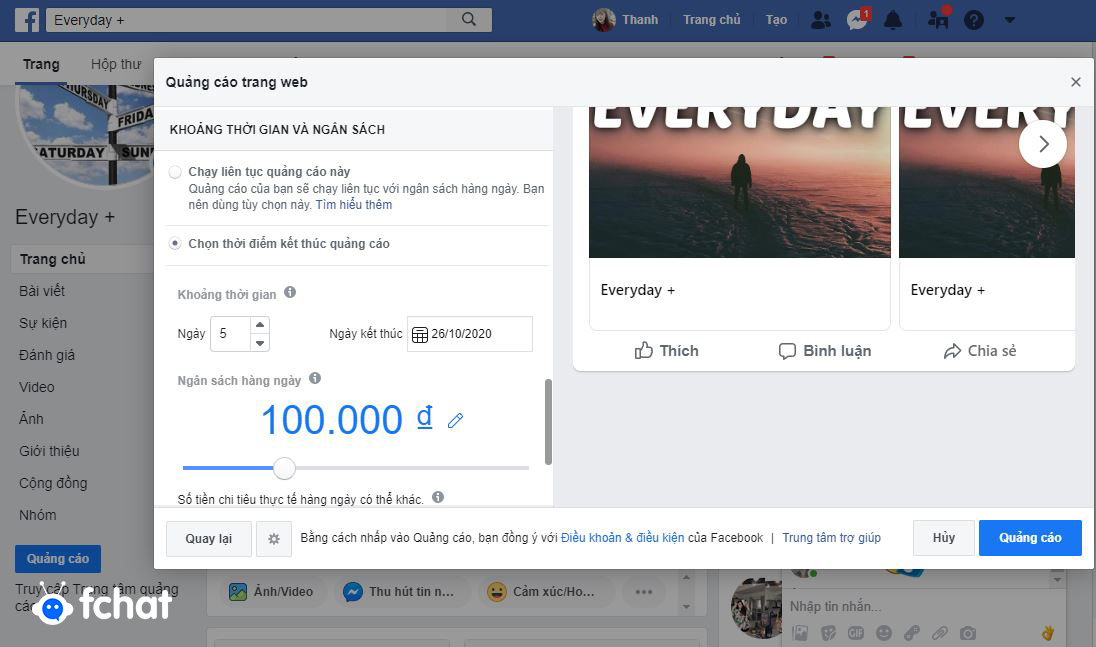The image size is (1096, 647).
Task: Switch to the Hộp thư tab
Action: coord(116,64)
